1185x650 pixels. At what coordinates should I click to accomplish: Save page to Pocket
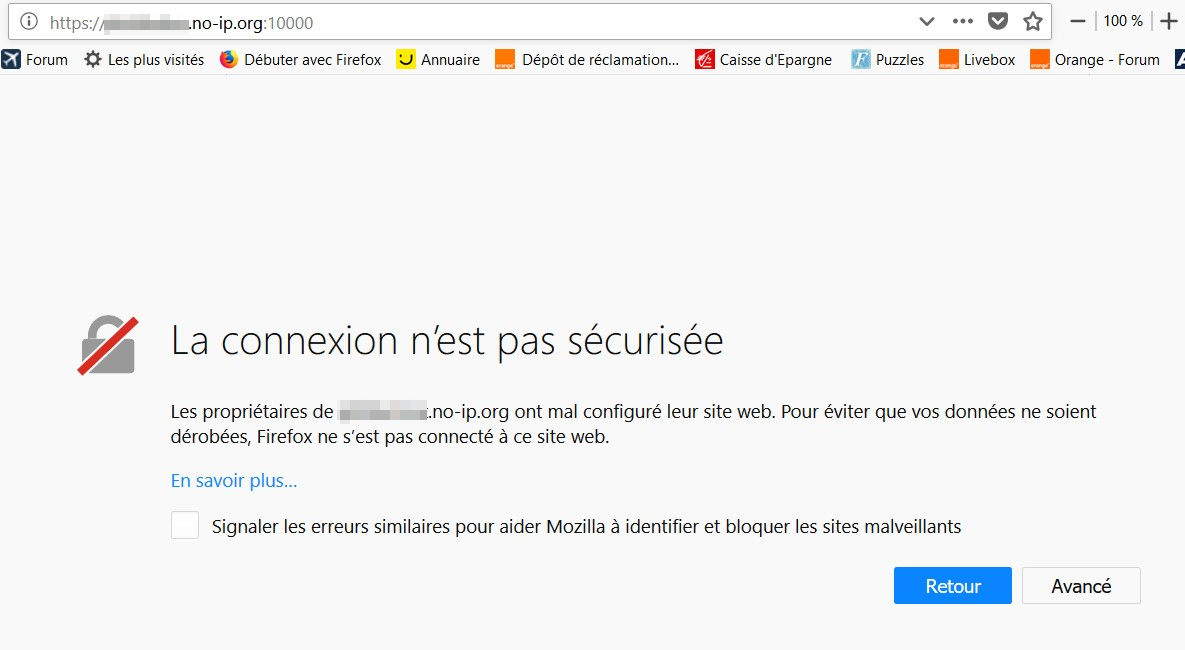click(x=997, y=21)
